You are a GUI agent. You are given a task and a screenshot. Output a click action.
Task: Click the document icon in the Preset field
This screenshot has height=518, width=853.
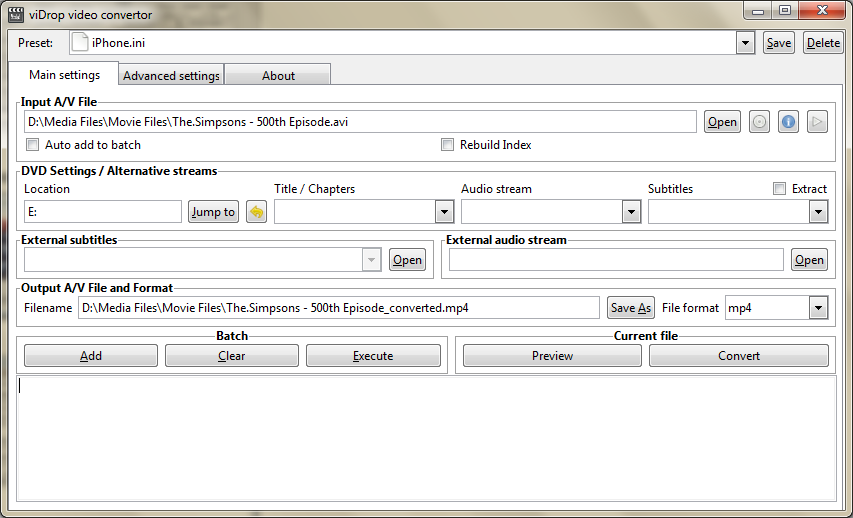click(80, 43)
